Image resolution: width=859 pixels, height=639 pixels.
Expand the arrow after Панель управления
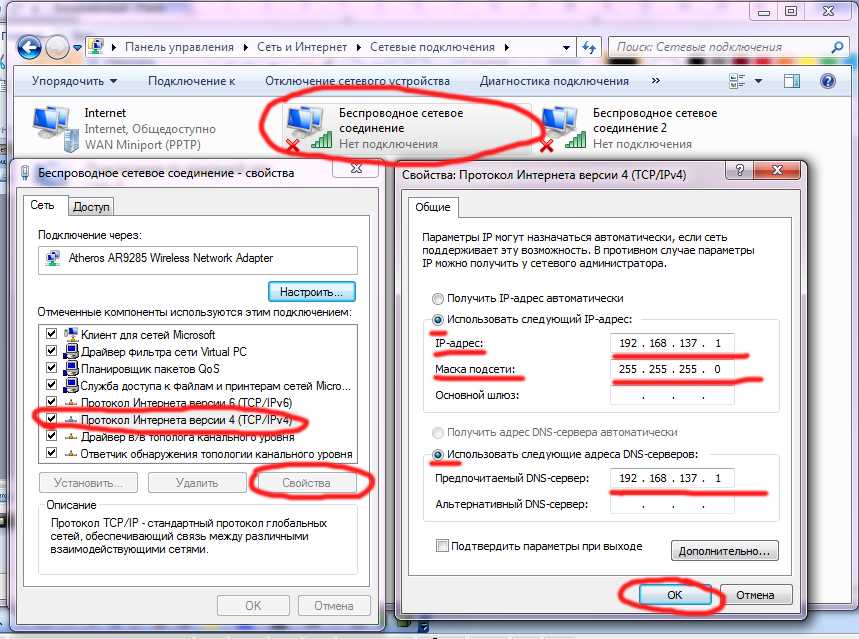(245, 48)
